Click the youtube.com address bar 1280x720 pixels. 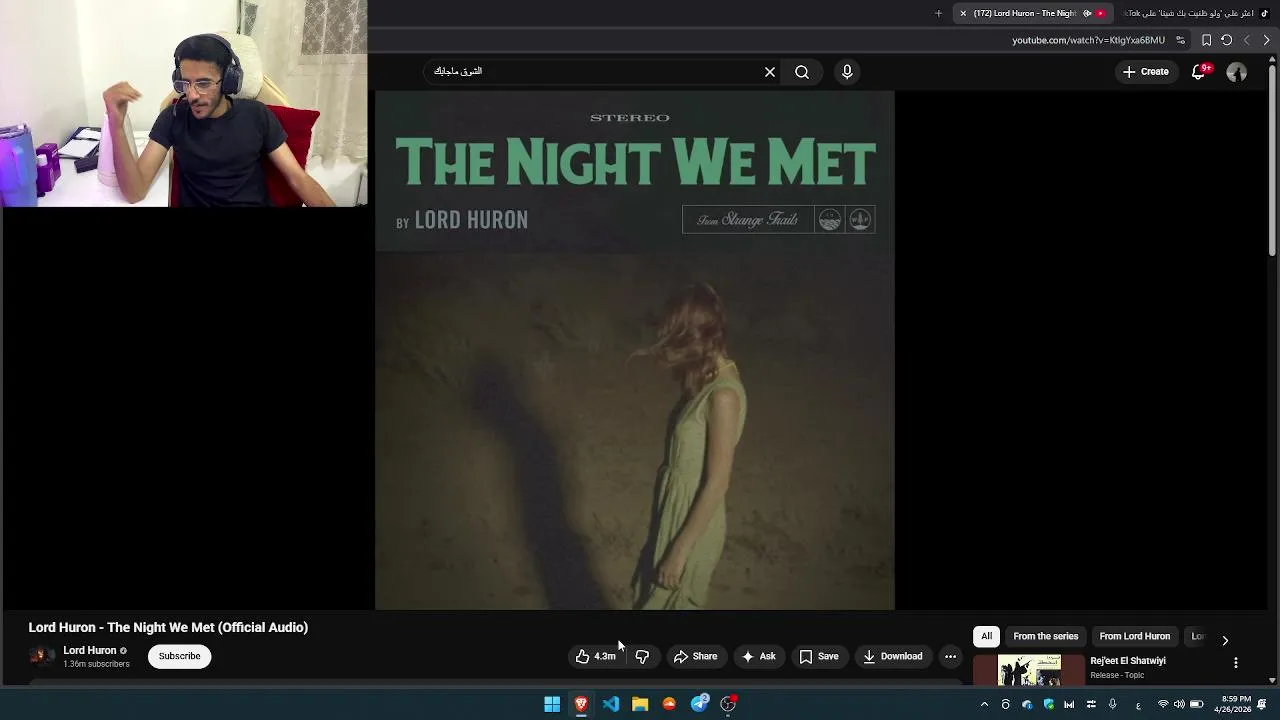[x=1088, y=40]
